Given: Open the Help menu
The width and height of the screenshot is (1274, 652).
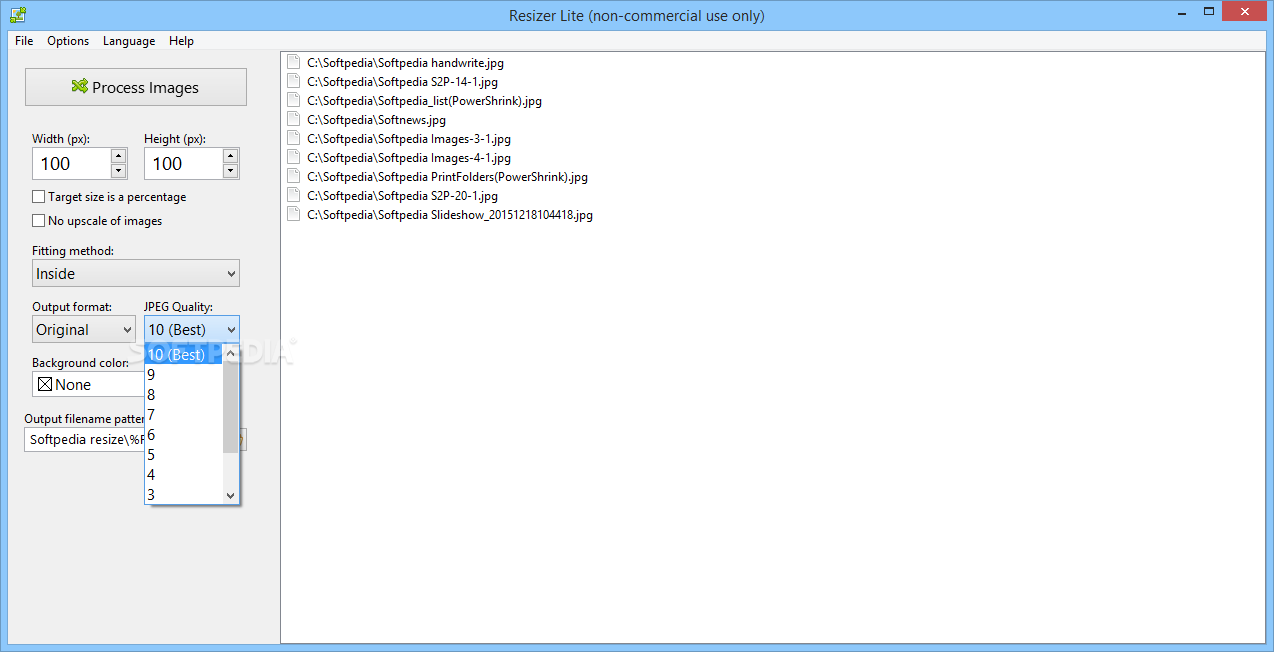Looking at the screenshot, I should 181,41.
